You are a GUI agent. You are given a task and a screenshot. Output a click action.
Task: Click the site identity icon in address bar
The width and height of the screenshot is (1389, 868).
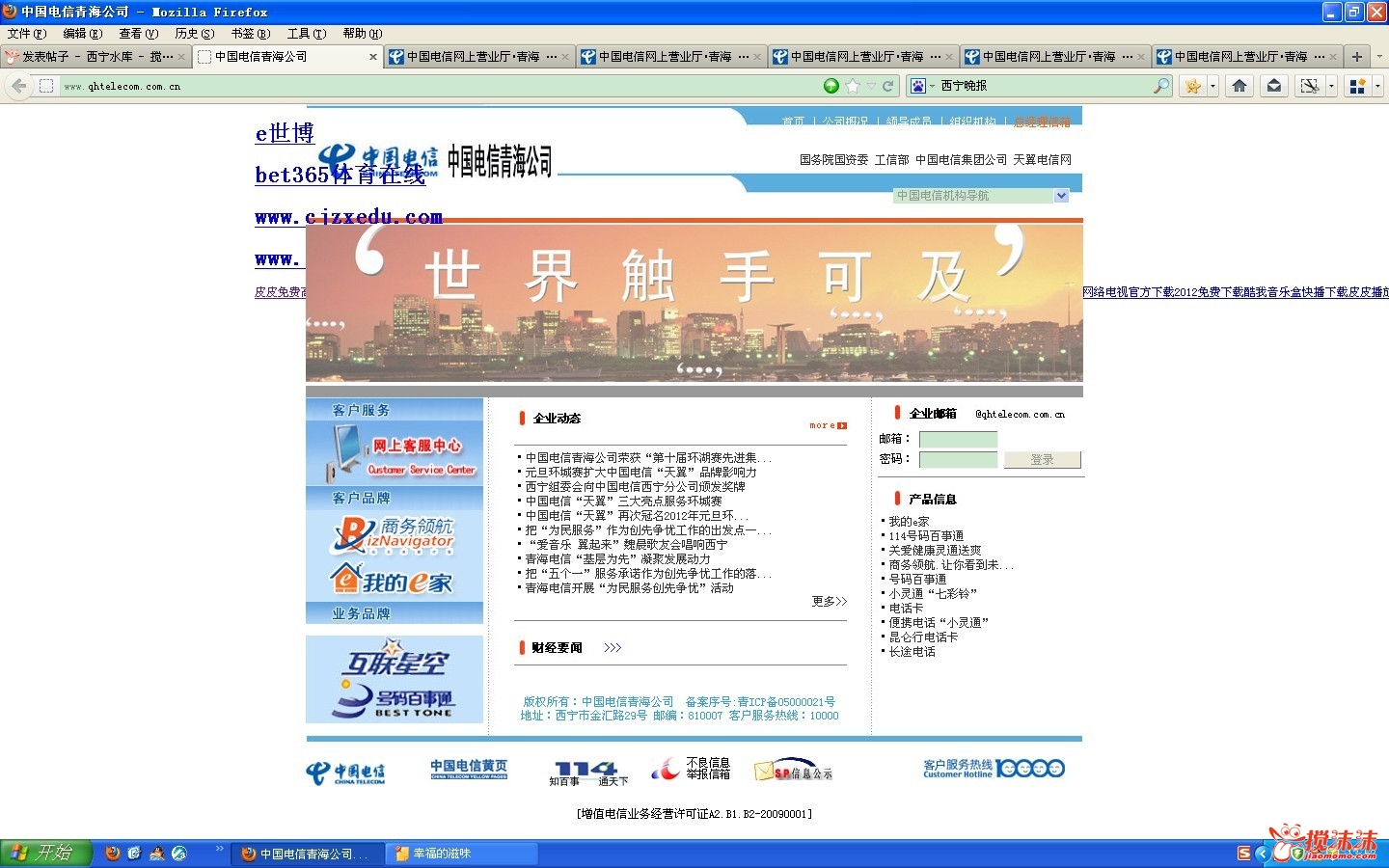point(46,86)
